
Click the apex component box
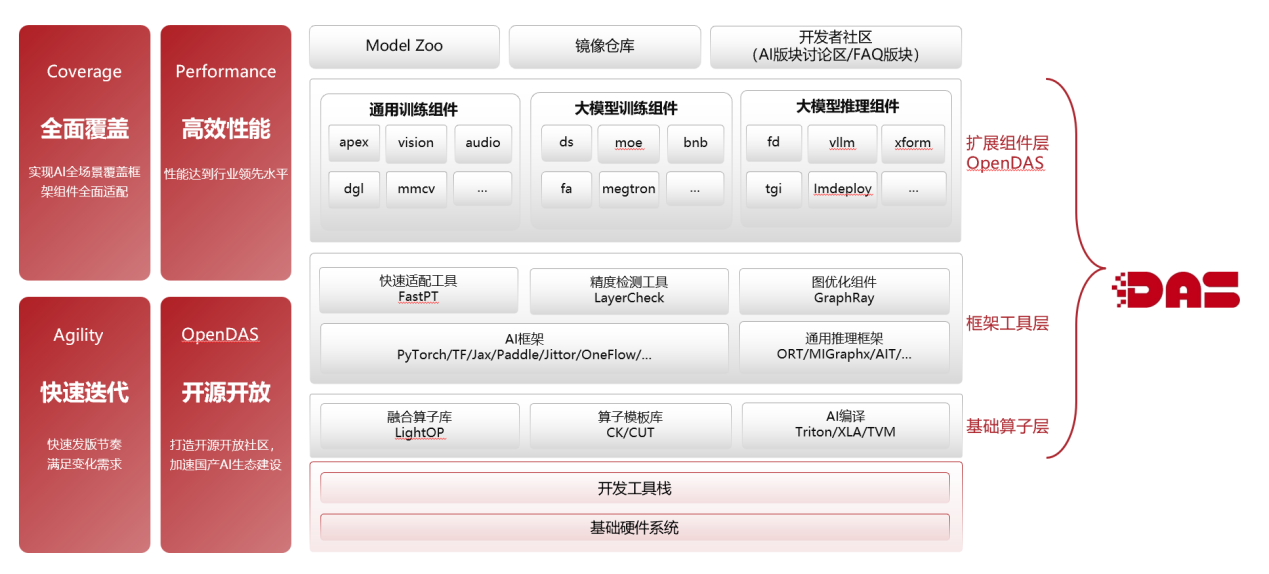pyautogui.click(x=354, y=143)
